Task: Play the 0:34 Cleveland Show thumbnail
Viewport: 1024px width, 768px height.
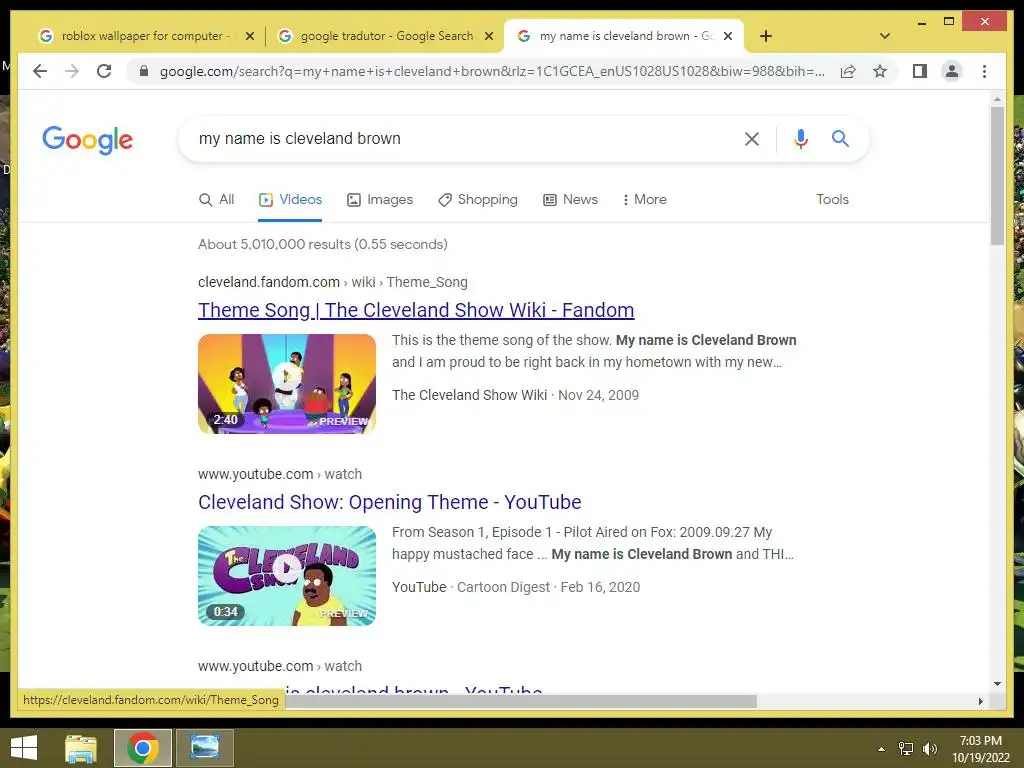Action: click(x=287, y=575)
